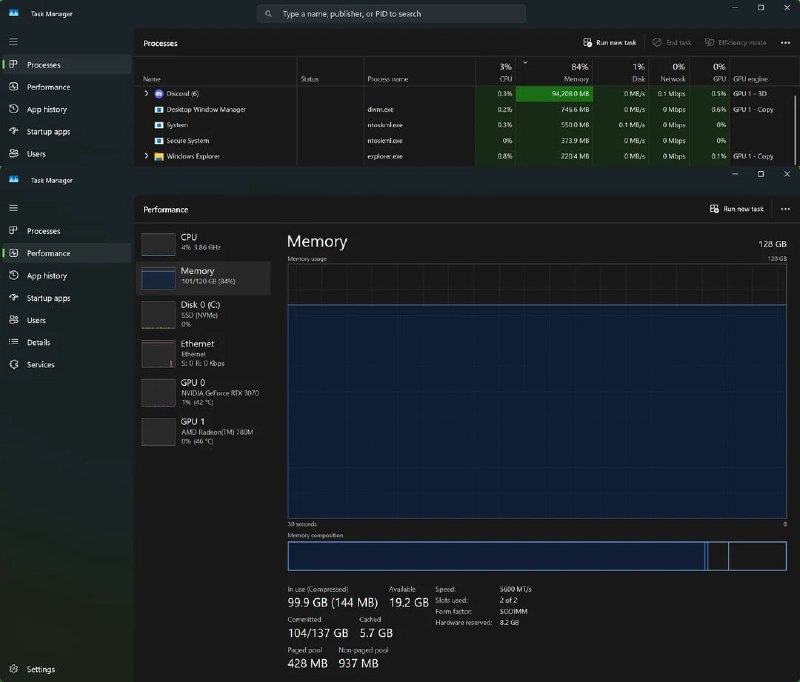800x682 pixels.
Task: Click the App history icon in lower sidebar
Action: tap(14, 276)
